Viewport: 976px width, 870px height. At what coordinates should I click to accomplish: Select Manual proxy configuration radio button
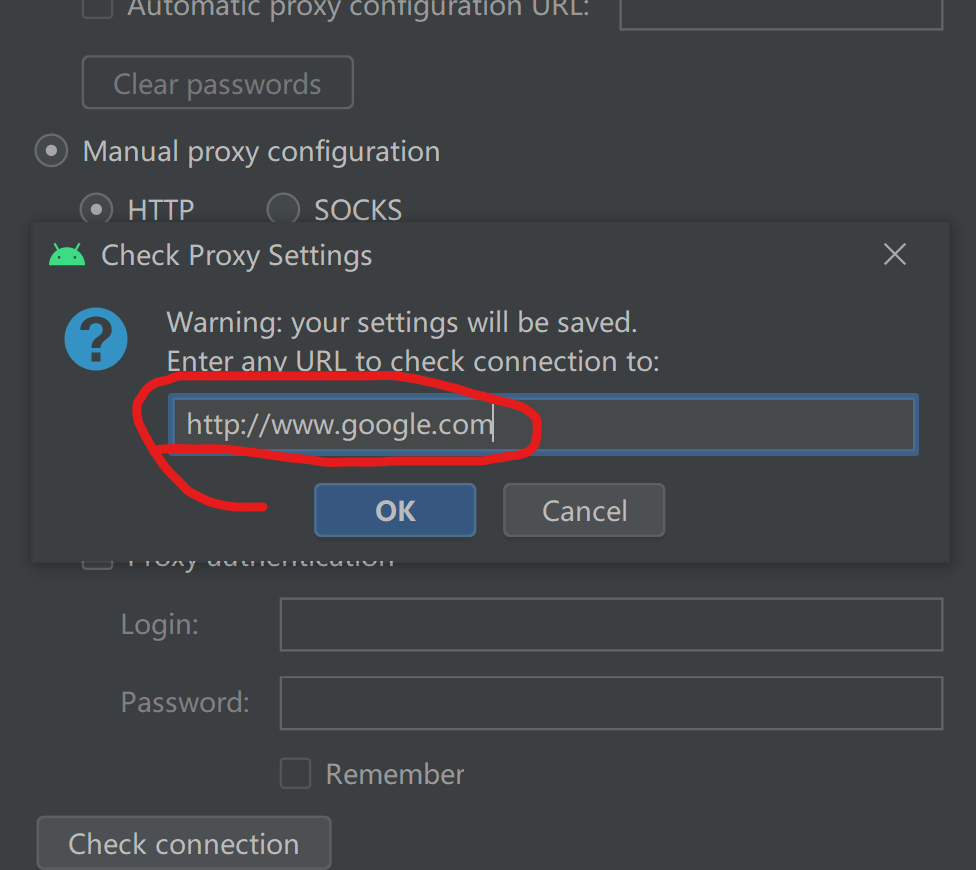coord(51,151)
